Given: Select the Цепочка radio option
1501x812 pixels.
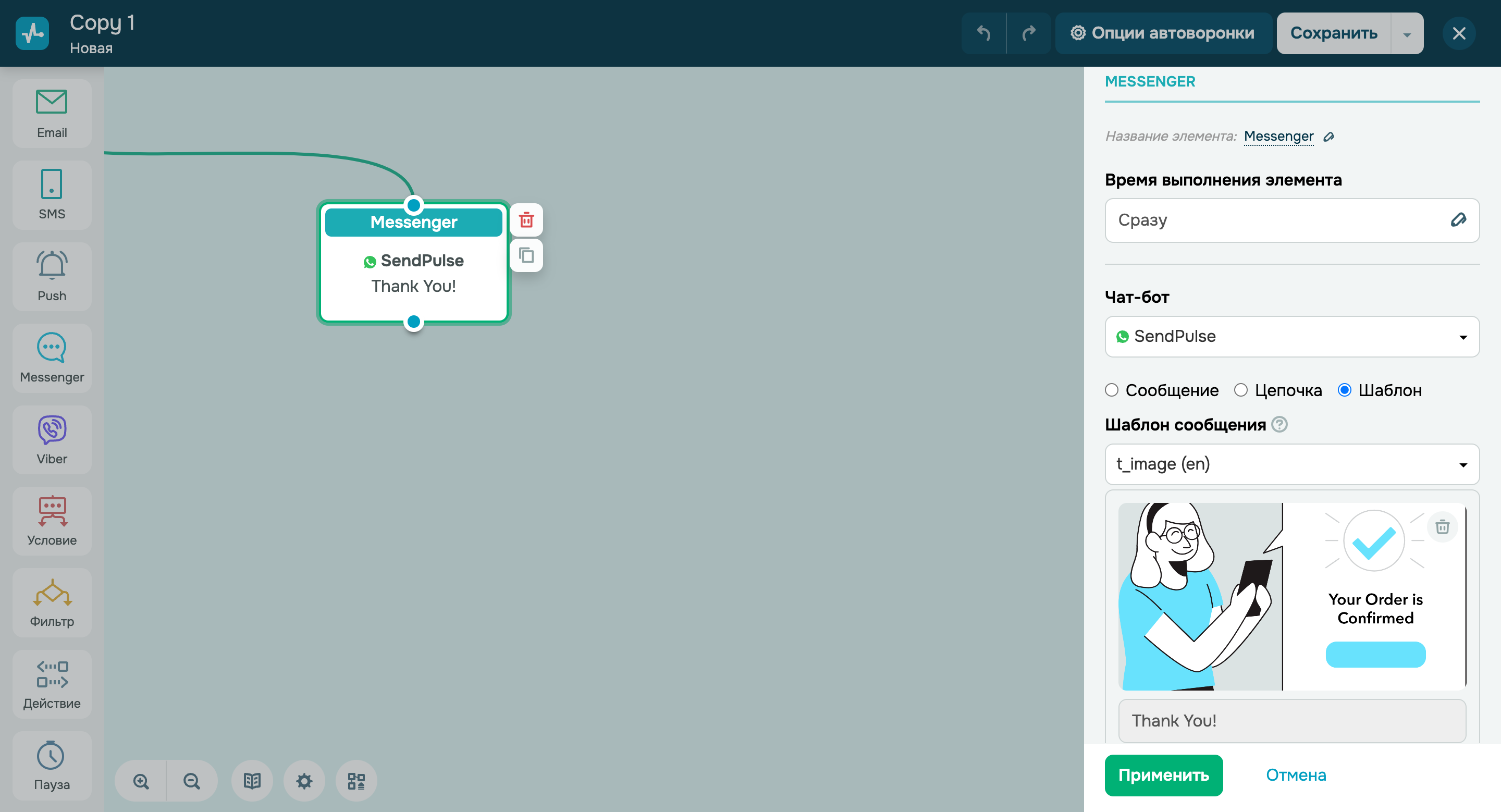Looking at the screenshot, I should pyautogui.click(x=1241, y=390).
